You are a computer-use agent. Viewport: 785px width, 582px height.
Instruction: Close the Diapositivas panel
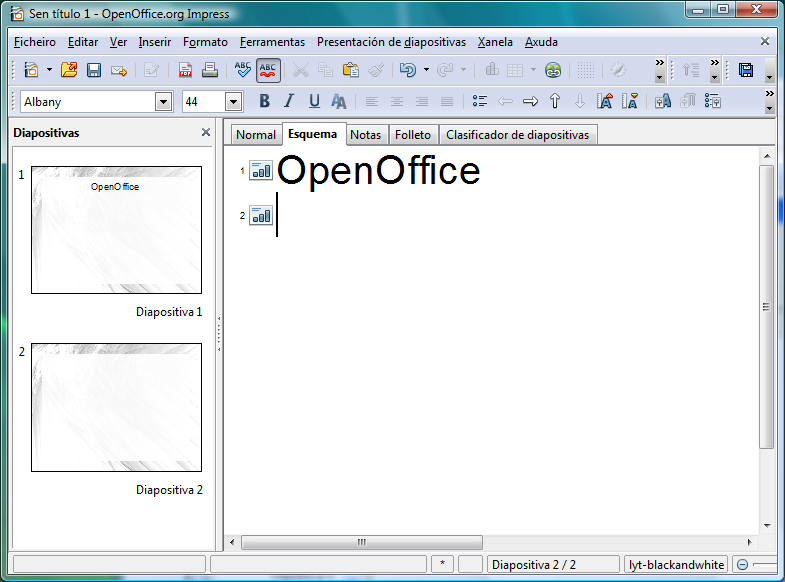click(x=206, y=132)
